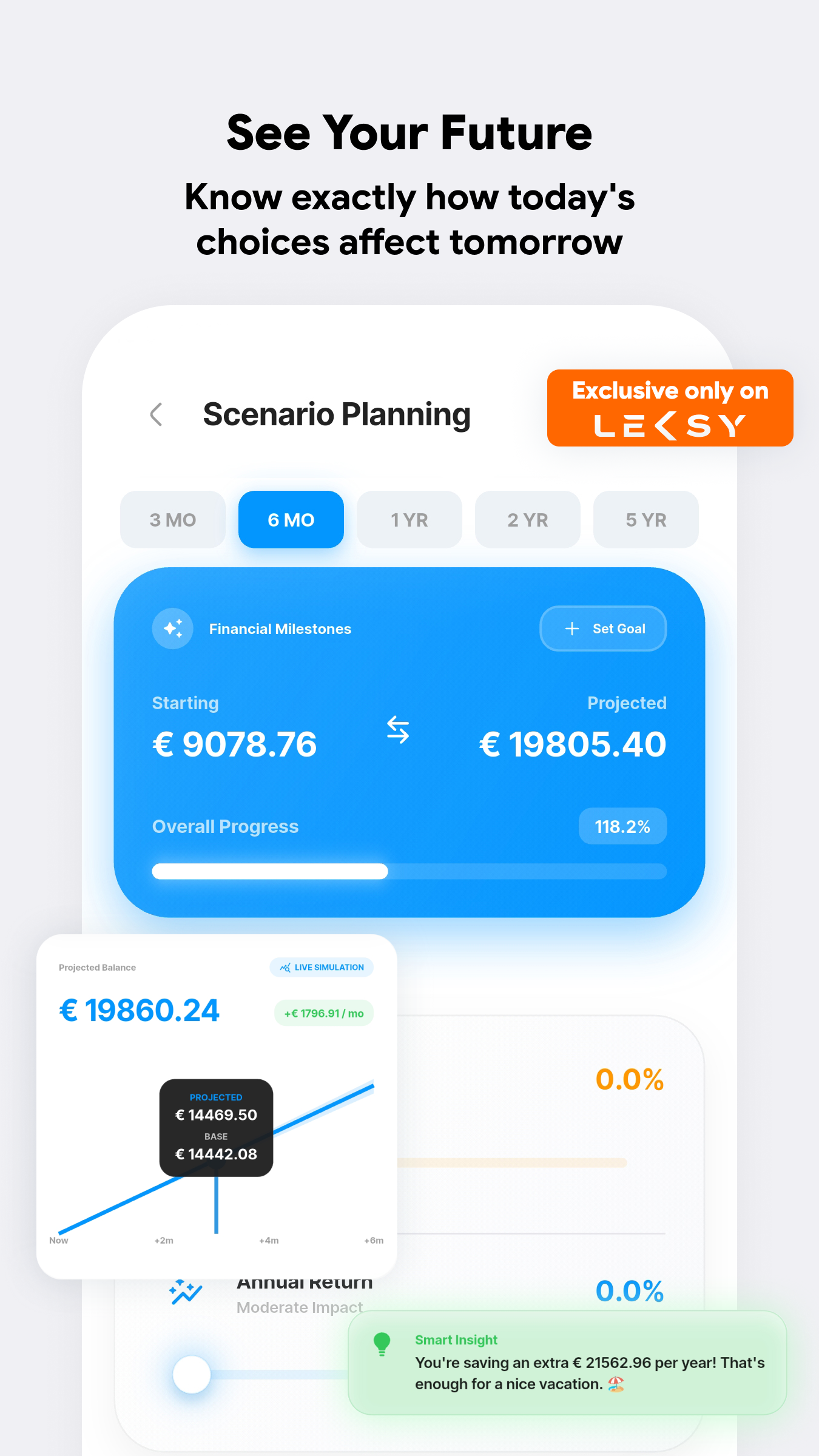Click the plus icon inside Set Goal
819x1456 pixels.
(572, 629)
